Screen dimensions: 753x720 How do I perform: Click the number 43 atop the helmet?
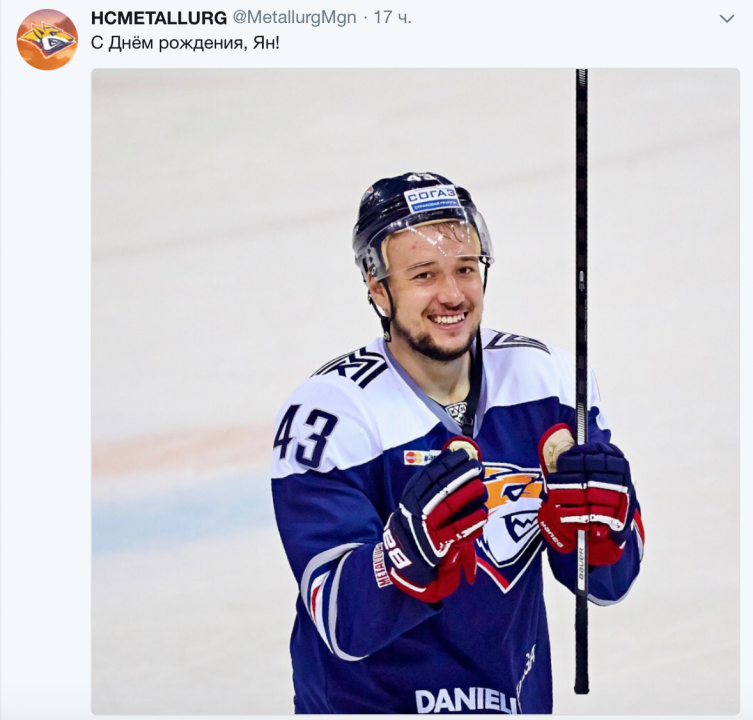click(417, 178)
